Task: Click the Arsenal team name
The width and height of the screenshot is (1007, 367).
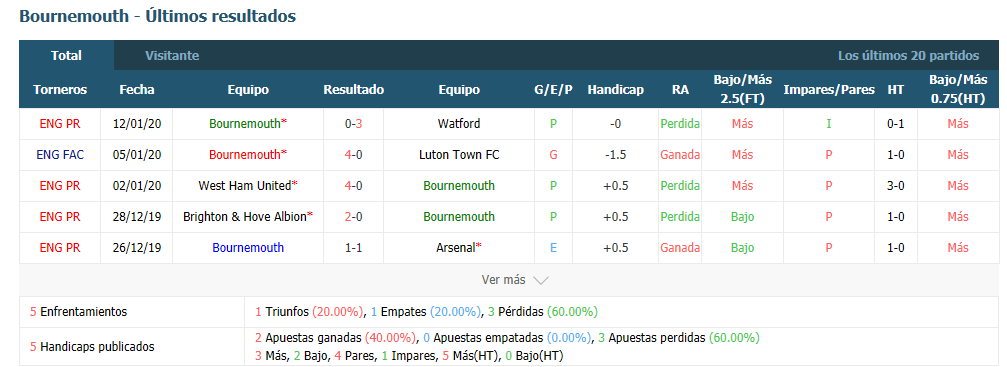Action: 456,248
